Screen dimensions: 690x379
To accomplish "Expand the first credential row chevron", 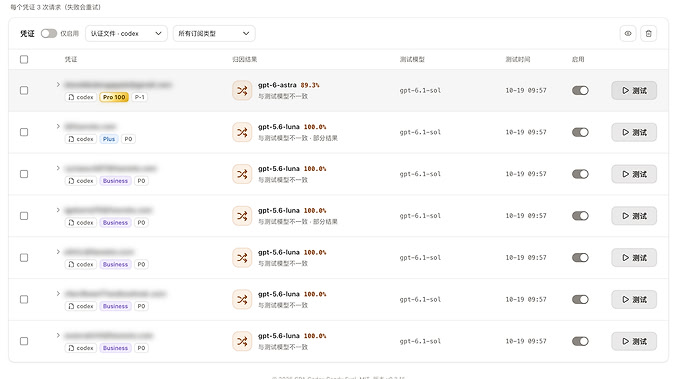I will (x=58, y=85).
